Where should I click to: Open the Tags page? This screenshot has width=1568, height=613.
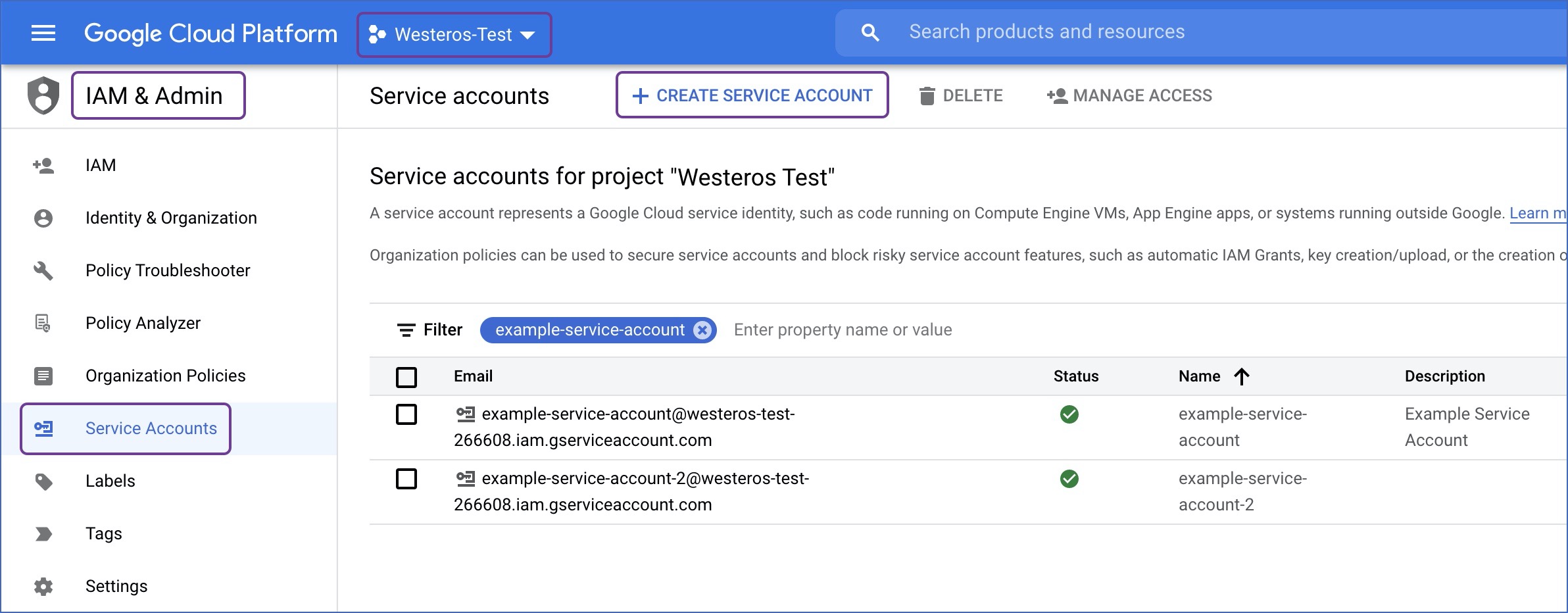103,533
